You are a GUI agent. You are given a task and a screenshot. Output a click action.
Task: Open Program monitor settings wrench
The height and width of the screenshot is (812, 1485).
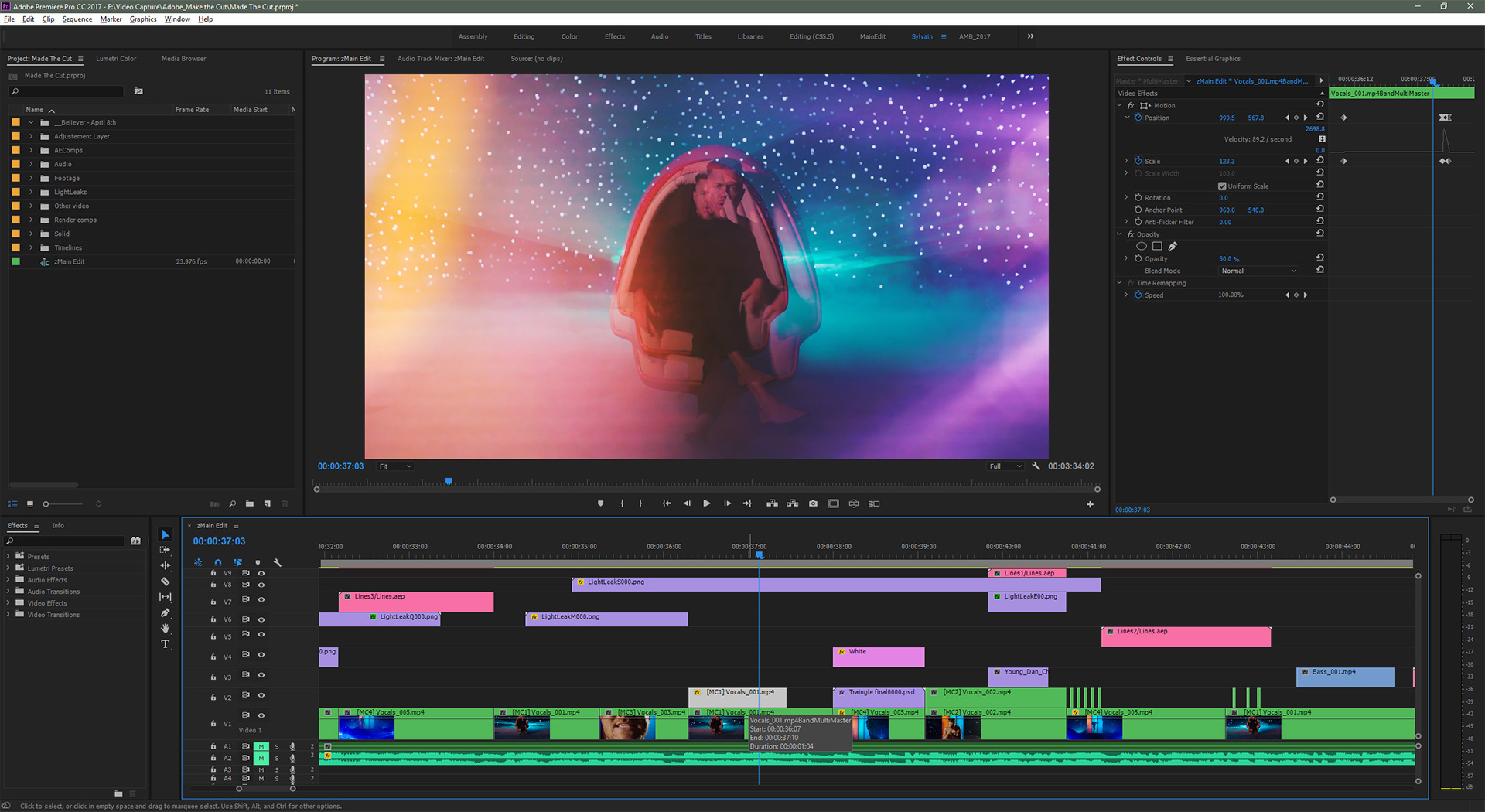[1036, 466]
